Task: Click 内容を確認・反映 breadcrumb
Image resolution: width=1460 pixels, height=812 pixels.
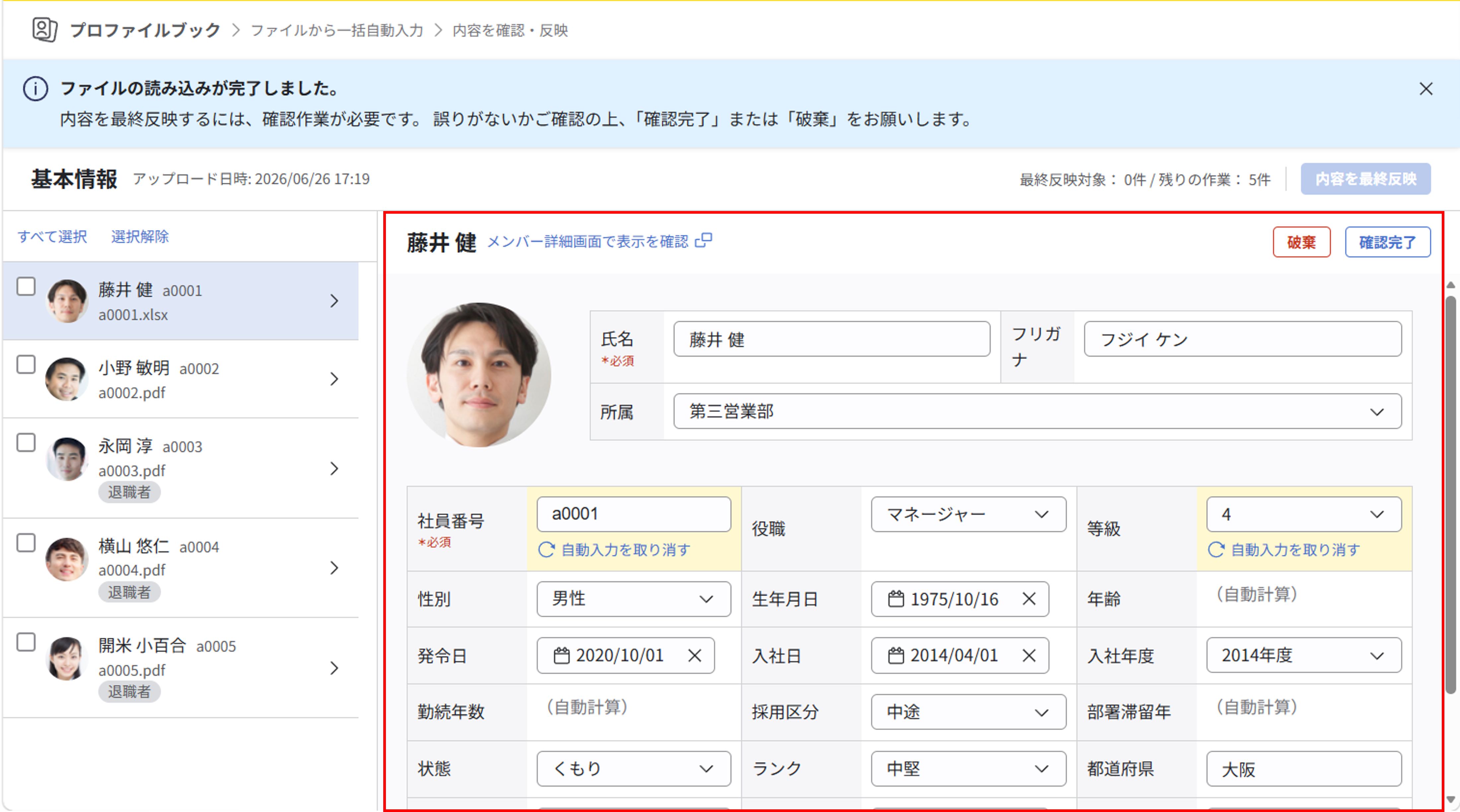Action: pyautogui.click(x=510, y=30)
